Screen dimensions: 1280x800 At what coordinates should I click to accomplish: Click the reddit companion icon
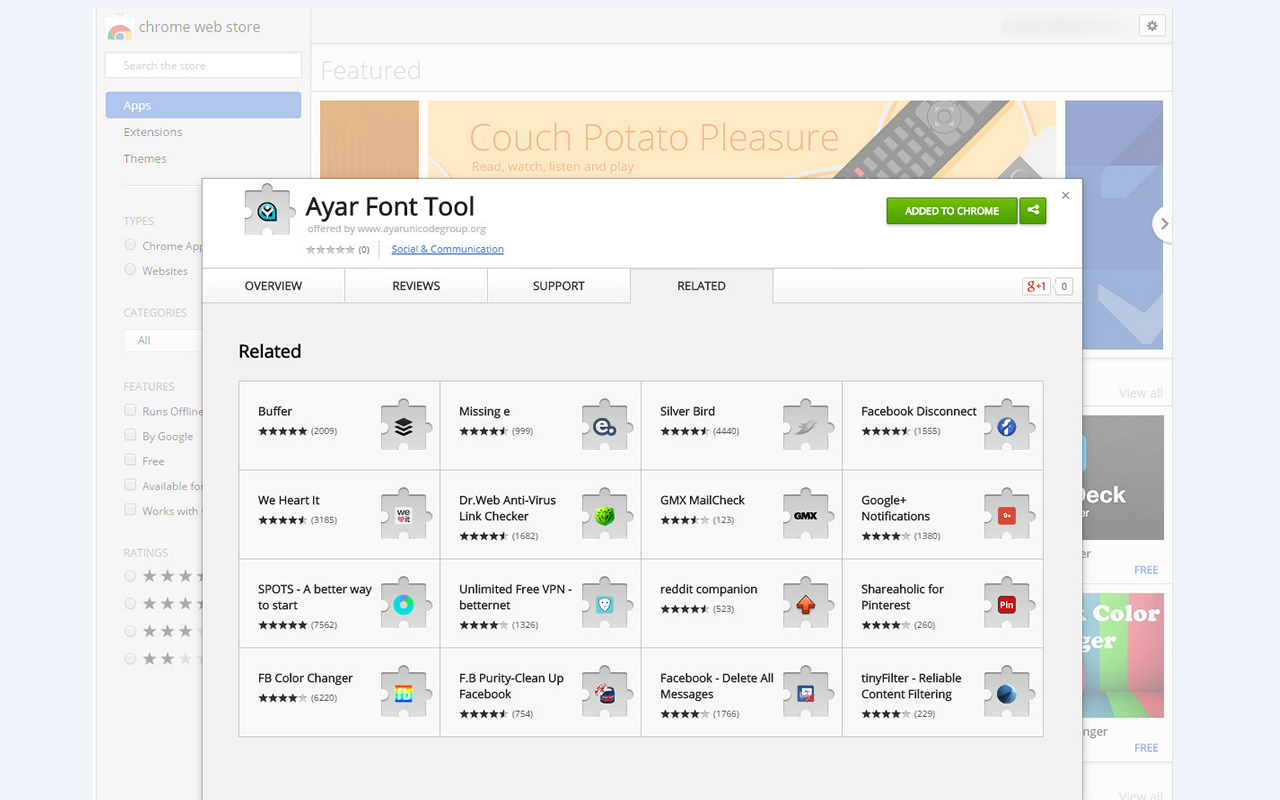click(x=806, y=604)
